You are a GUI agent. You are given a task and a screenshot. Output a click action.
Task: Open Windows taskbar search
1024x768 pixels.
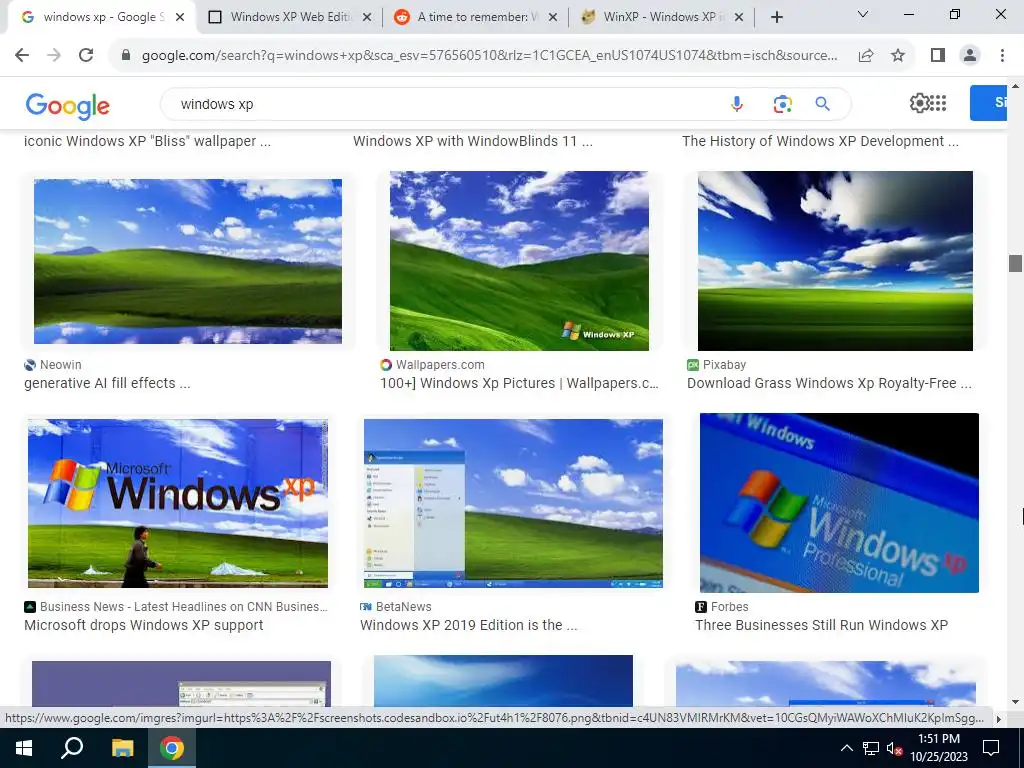[72, 748]
